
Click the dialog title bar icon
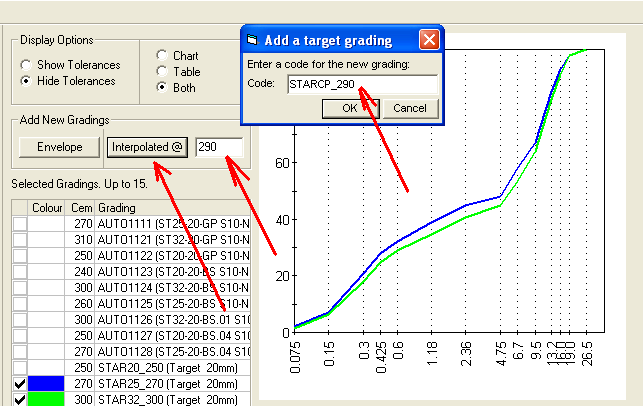(253, 40)
